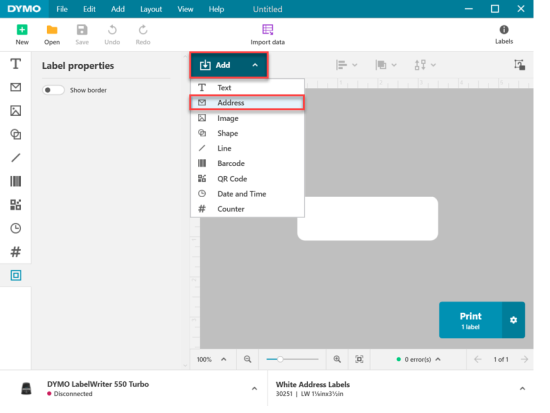Select the QR Code tool in sidebar
Image resolution: width=550 pixels, height=413 pixels.
(15, 205)
